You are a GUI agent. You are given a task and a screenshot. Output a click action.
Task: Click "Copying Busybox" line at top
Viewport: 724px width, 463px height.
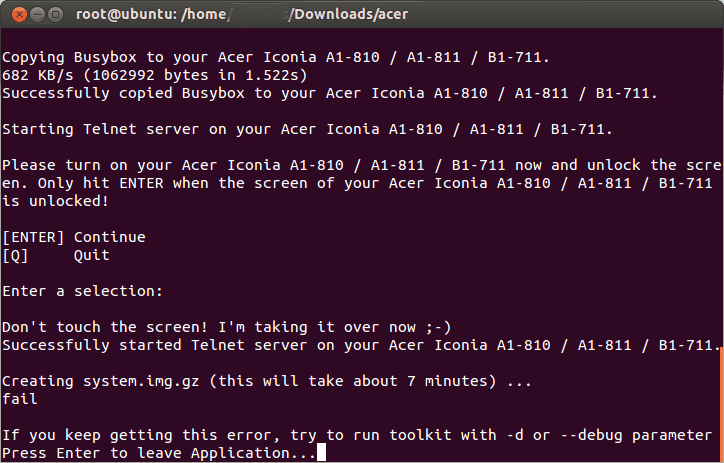(276, 57)
